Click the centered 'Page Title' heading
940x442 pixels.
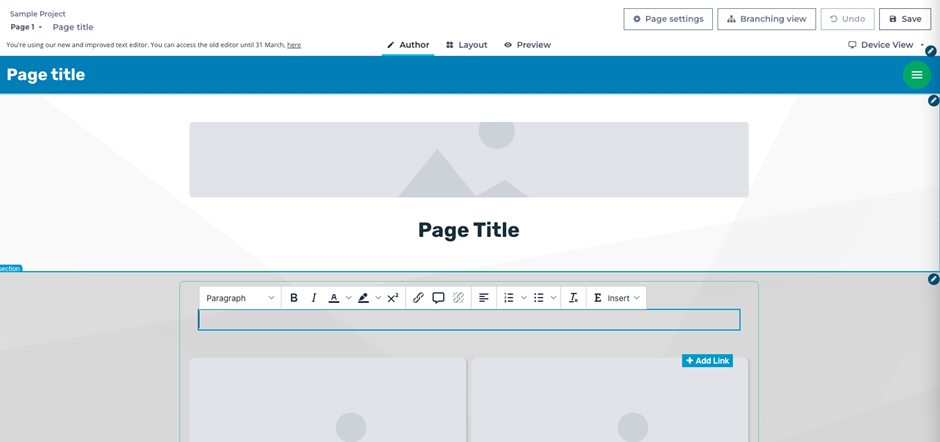(469, 230)
